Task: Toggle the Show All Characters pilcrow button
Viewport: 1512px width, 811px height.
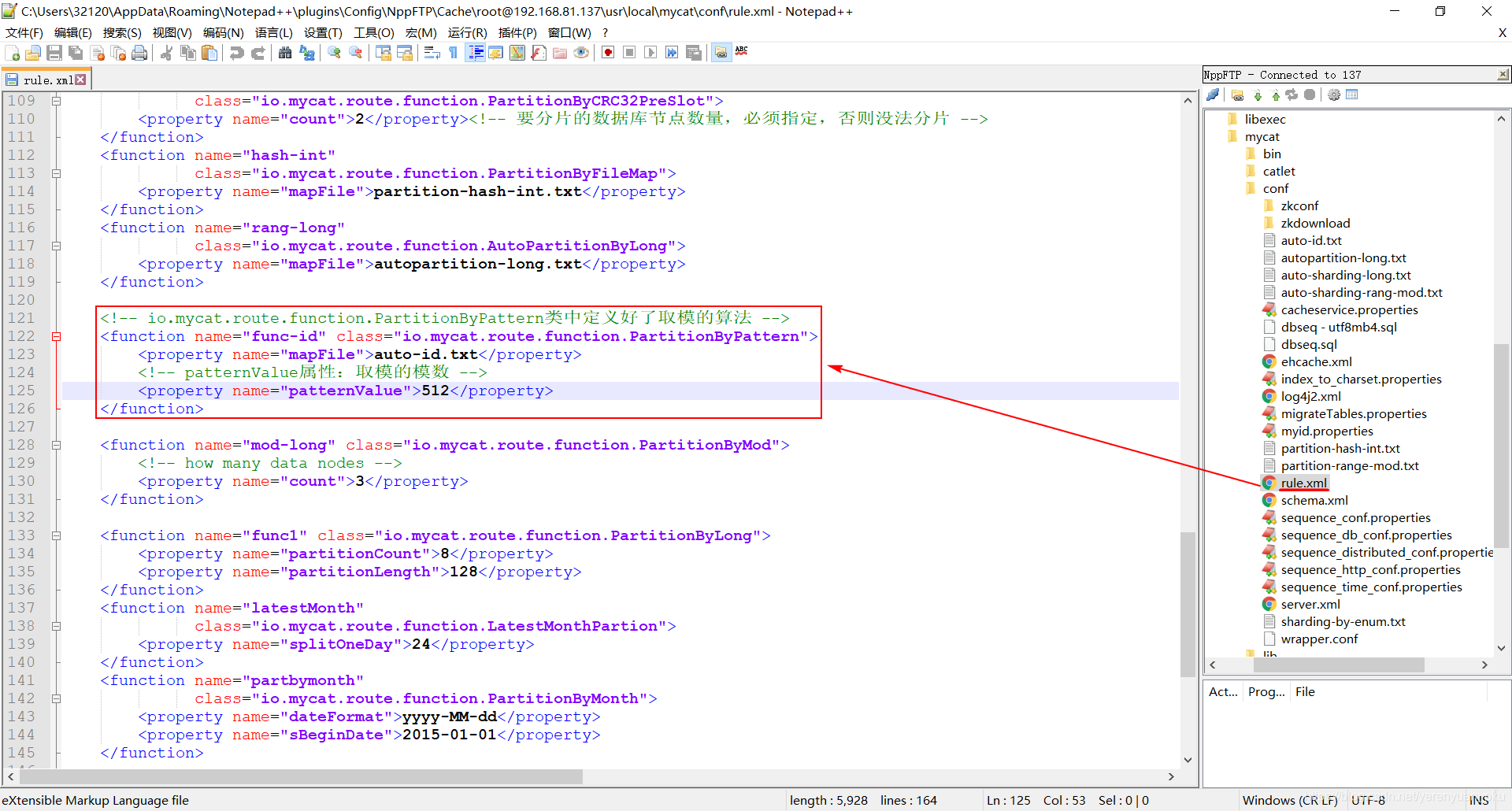Action: coord(453,53)
